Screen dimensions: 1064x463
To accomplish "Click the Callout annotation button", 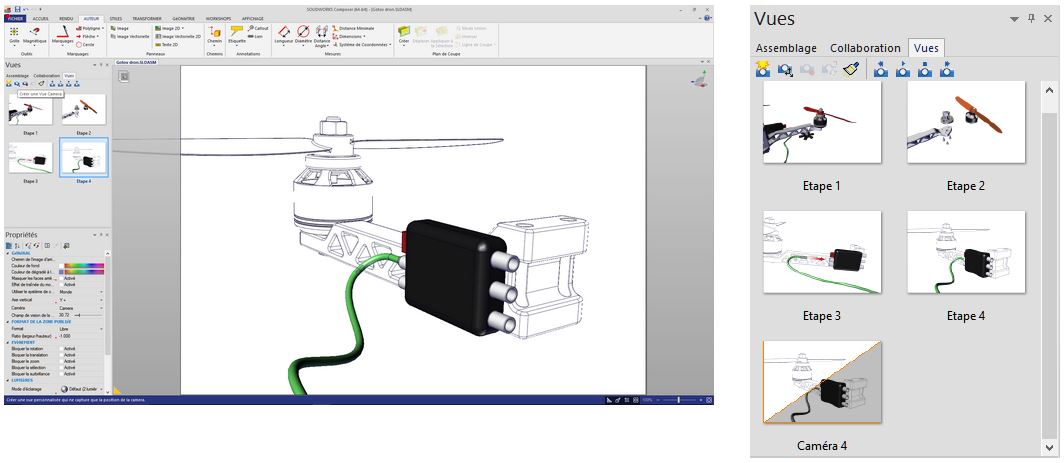I will tap(258, 29).
